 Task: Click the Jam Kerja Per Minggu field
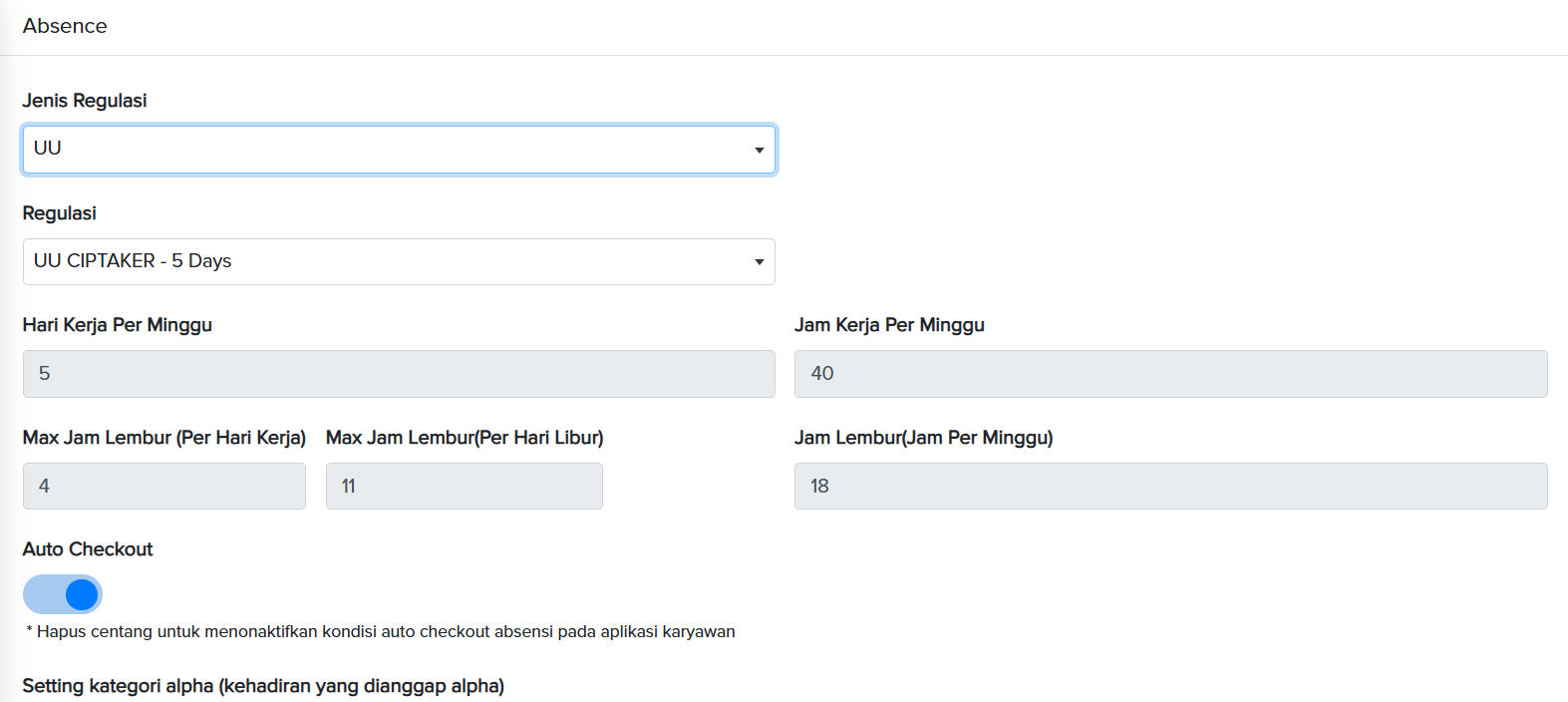1170,374
